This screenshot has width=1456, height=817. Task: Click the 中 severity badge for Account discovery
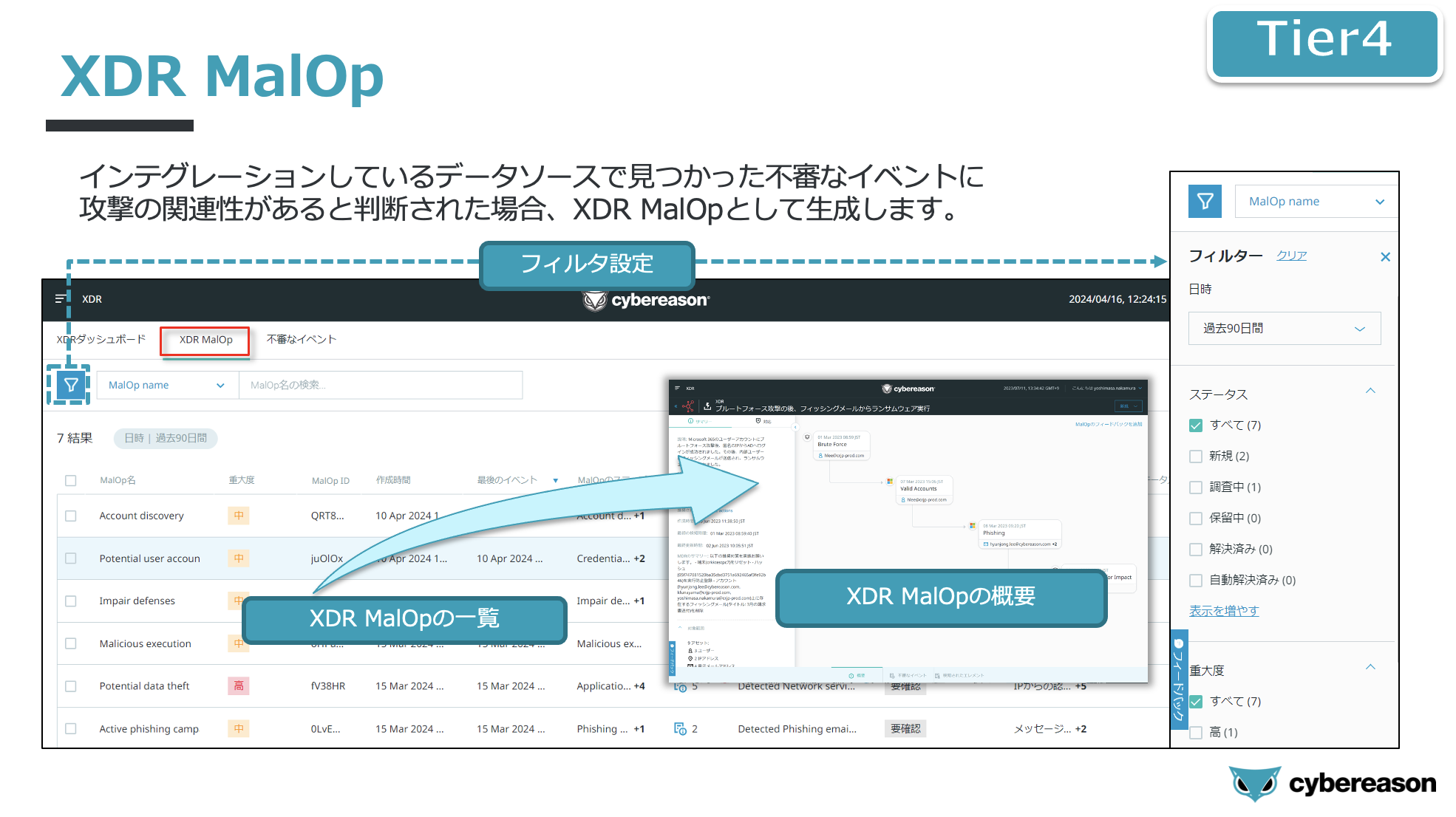pyautogui.click(x=239, y=516)
